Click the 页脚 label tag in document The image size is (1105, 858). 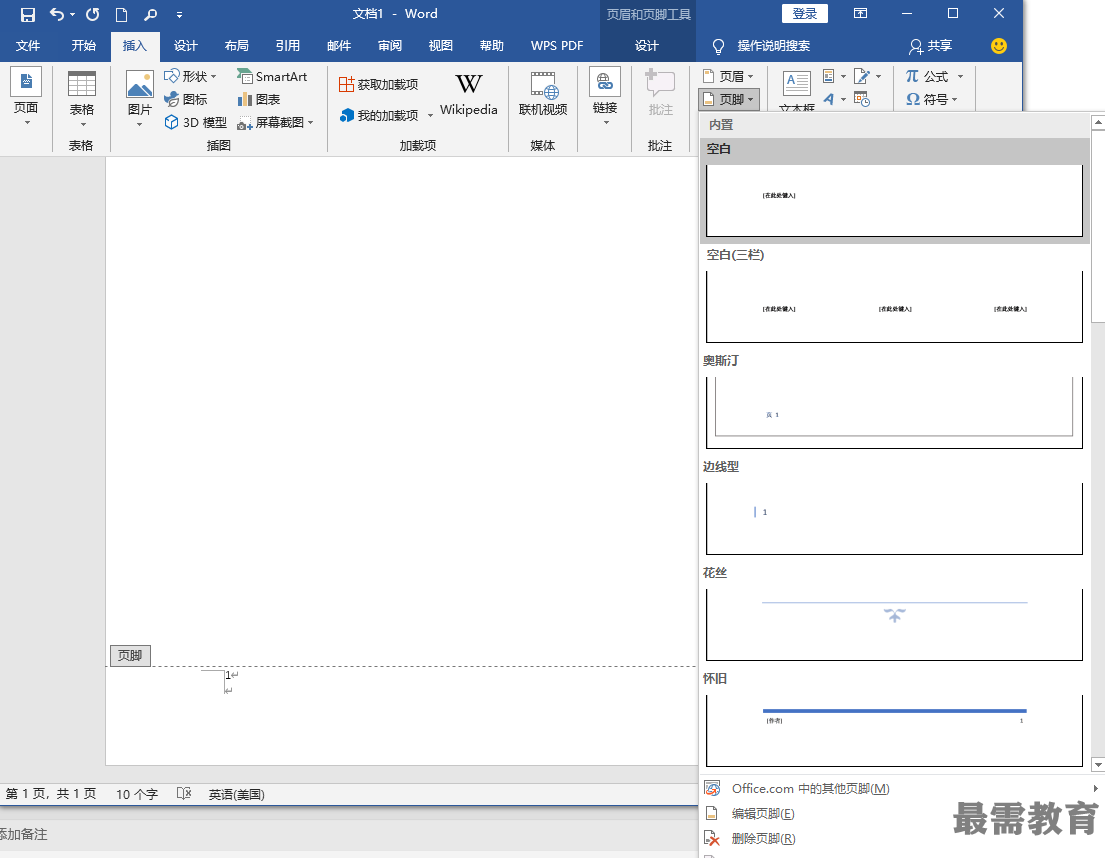pyautogui.click(x=130, y=655)
